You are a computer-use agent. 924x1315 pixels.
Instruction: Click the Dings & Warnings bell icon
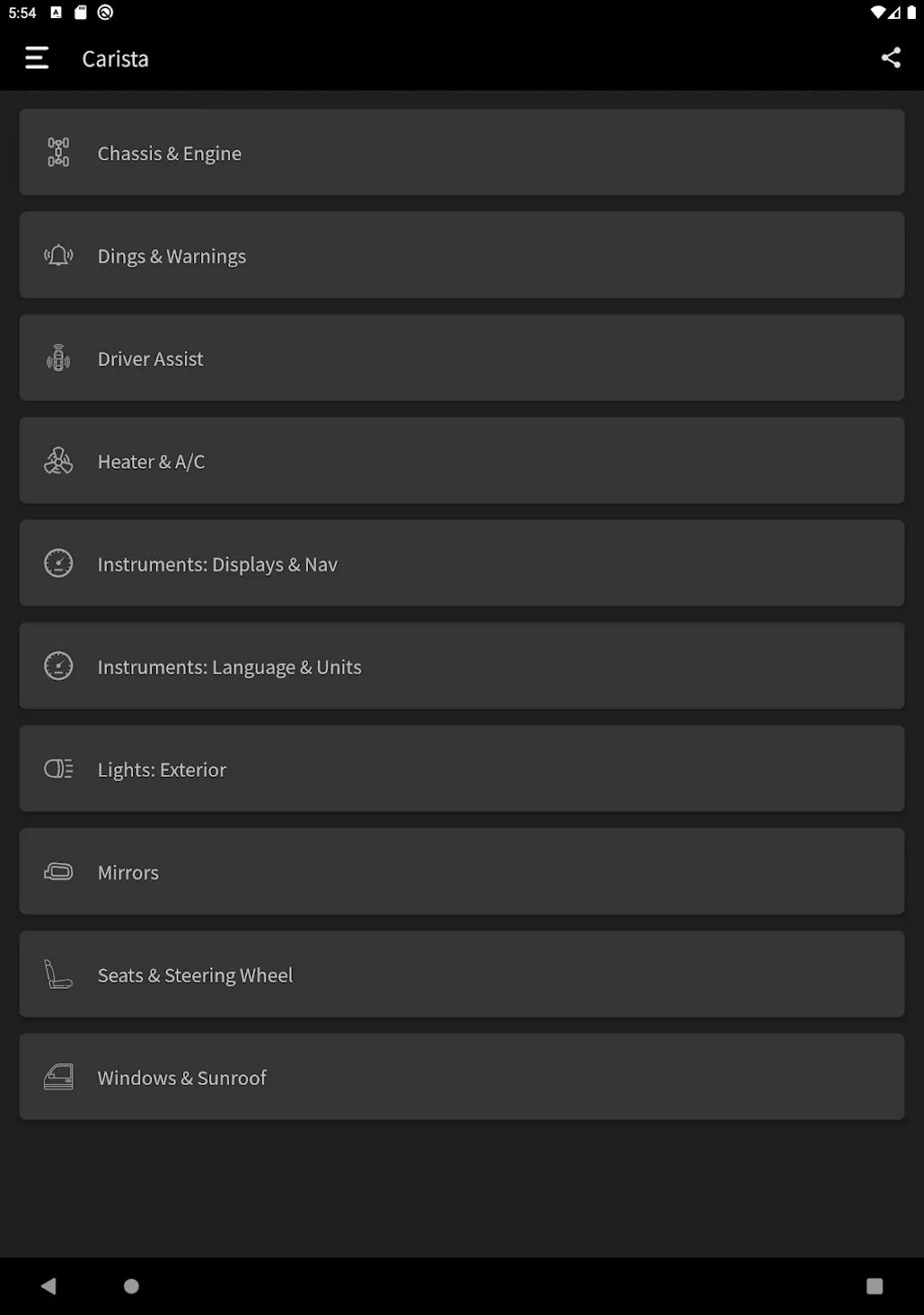click(x=59, y=256)
